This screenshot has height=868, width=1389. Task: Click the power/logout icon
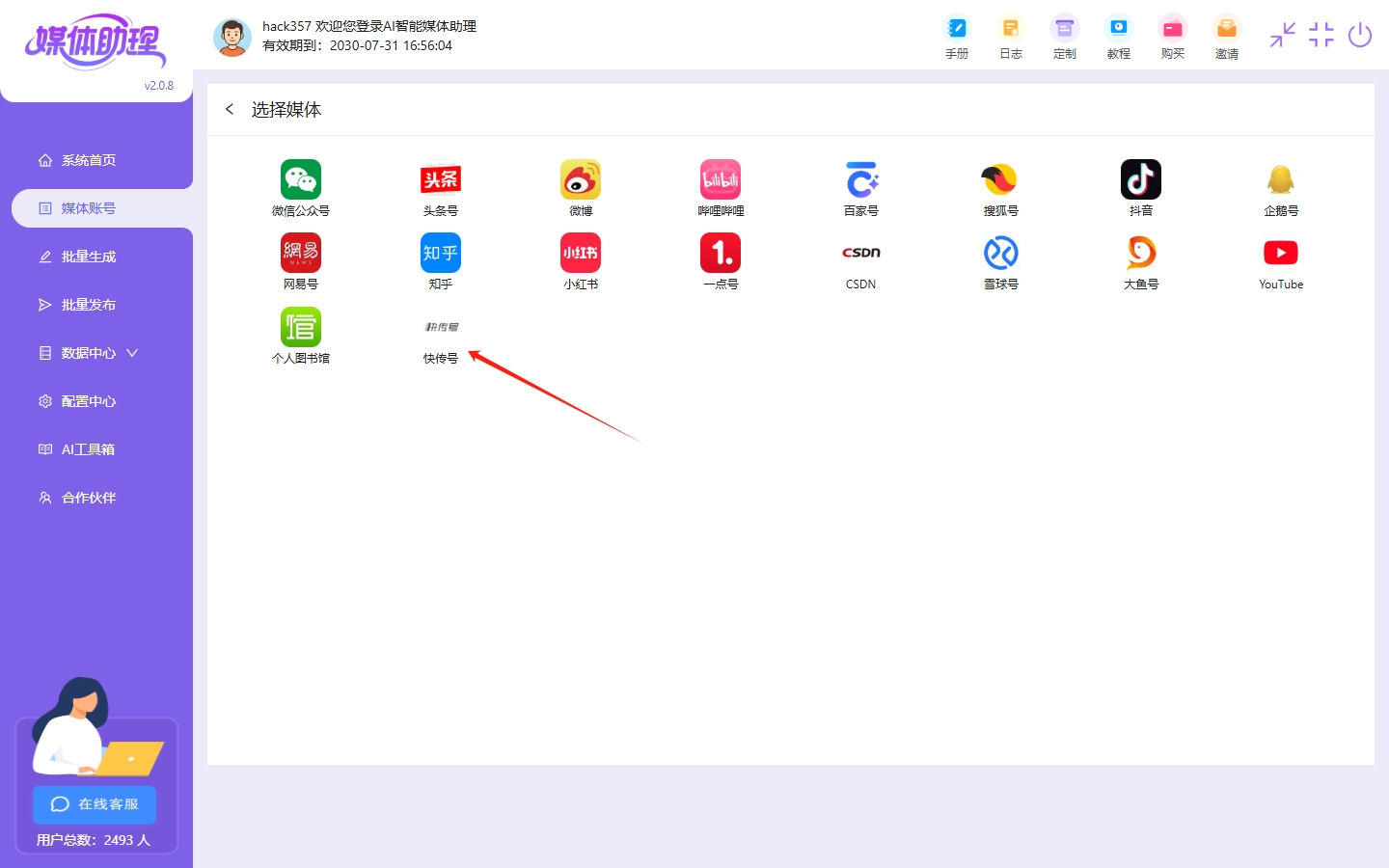click(1360, 36)
